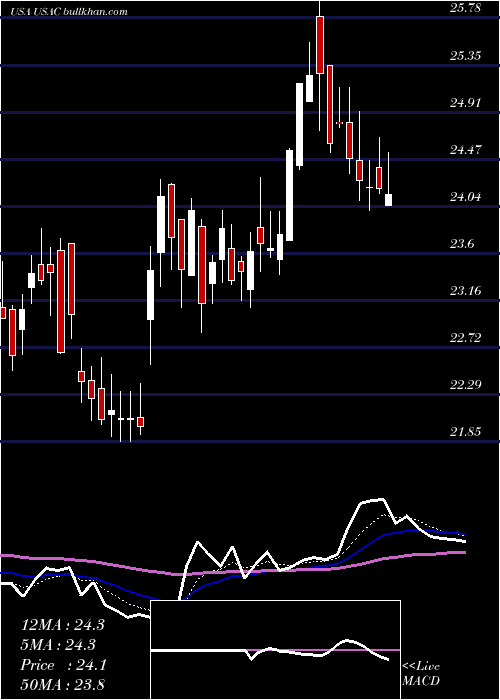Click the 'USA USAC bullkhan.com' chart title

coord(68,11)
